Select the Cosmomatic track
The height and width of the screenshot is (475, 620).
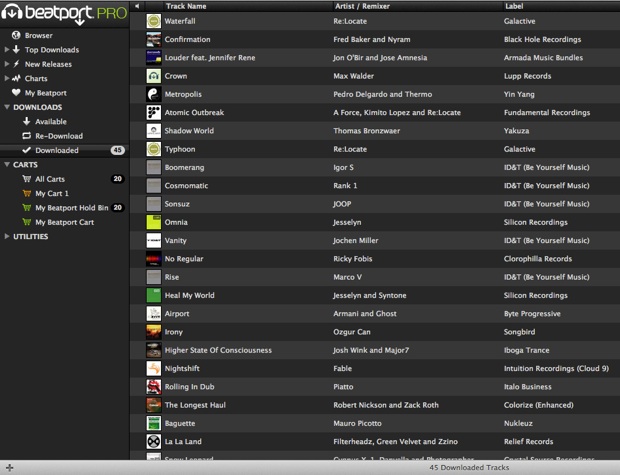tap(375, 185)
